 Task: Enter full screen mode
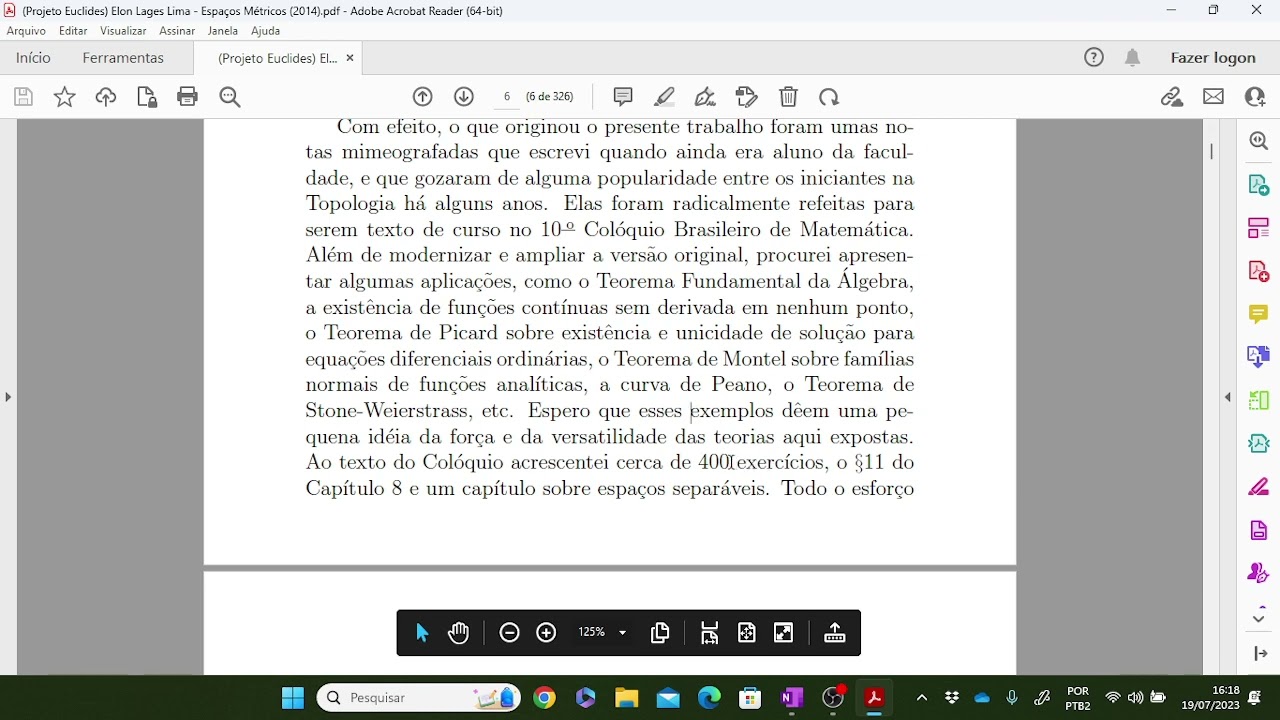pos(784,633)
